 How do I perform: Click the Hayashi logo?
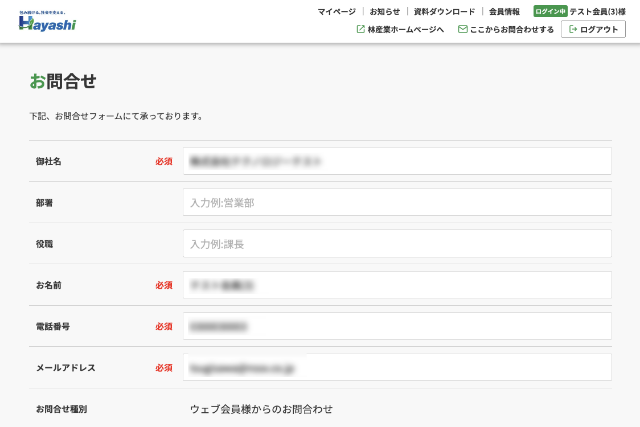pyautogui.click(x=47, y=20)
